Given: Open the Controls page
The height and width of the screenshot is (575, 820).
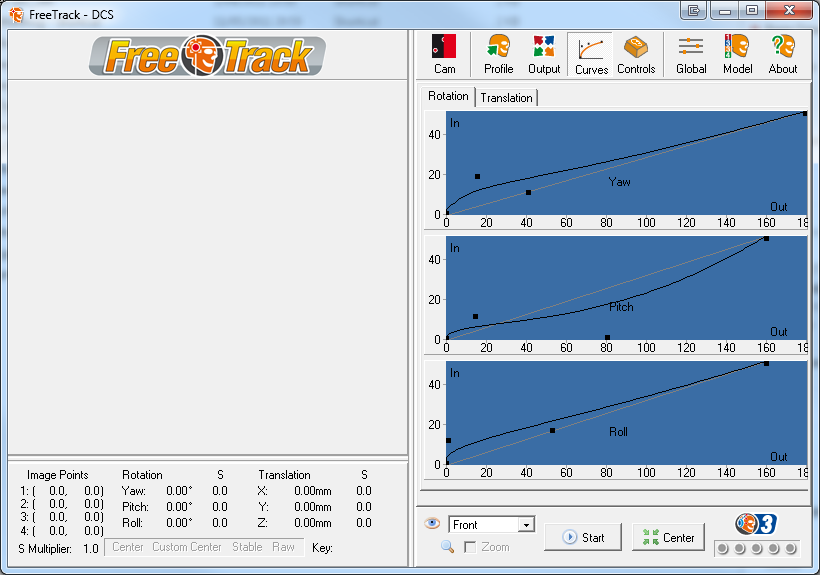Looking at the screenshot, I should point(636,54).
